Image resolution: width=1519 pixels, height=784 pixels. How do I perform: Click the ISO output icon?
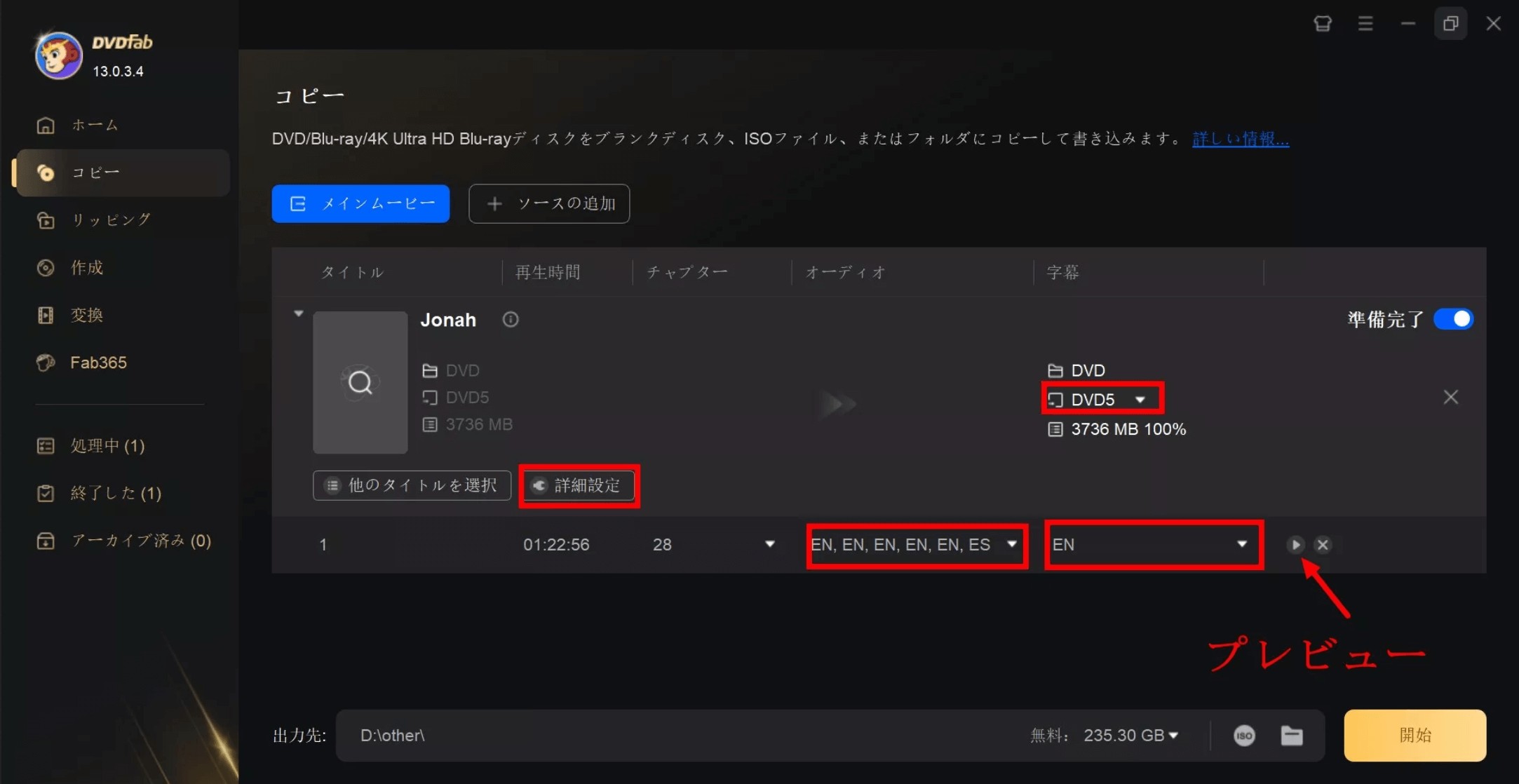pos(1244,736)
